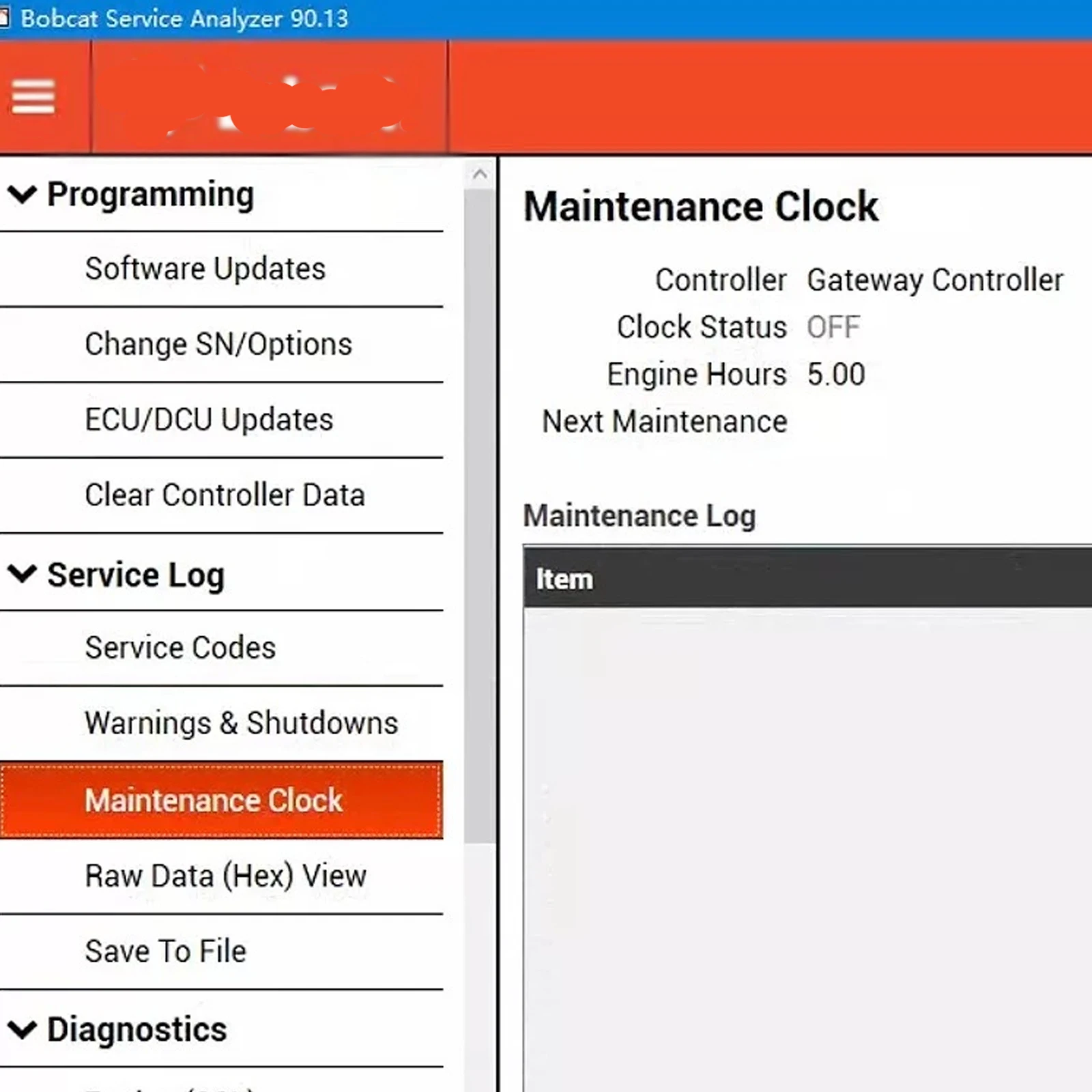1092x1092 pixels.
Task: Select Maintenance Clock in sidebar
Action: [x=221, y=800]
